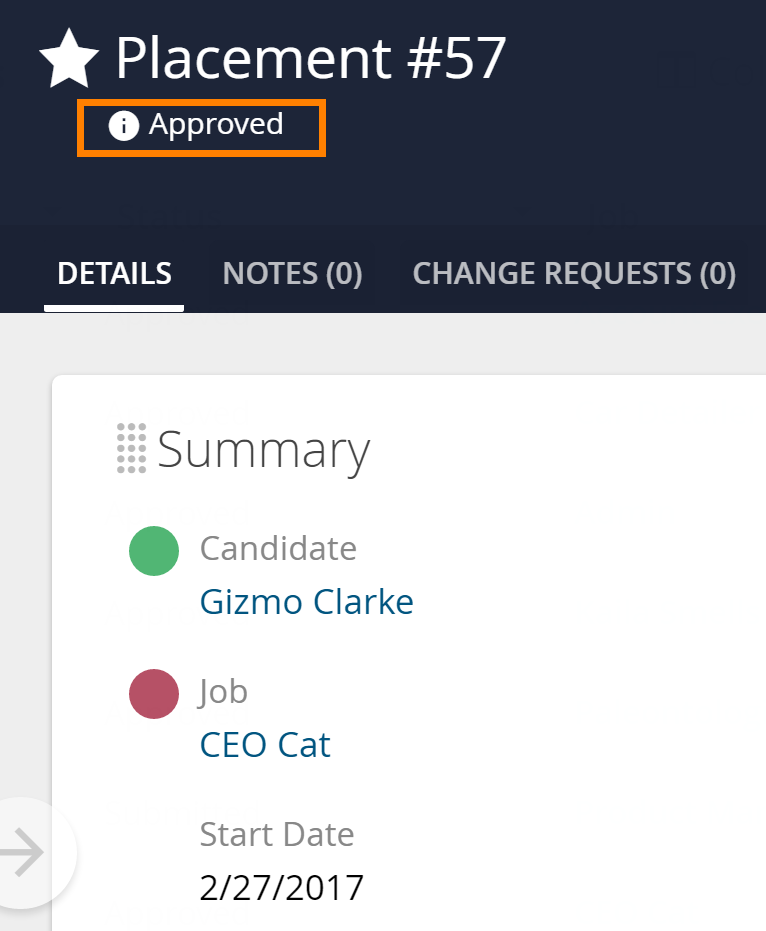Click the right arrow expand button
The height and width of the screenshot is (931, 766).
pyautogui.click(x=23, y=853)
